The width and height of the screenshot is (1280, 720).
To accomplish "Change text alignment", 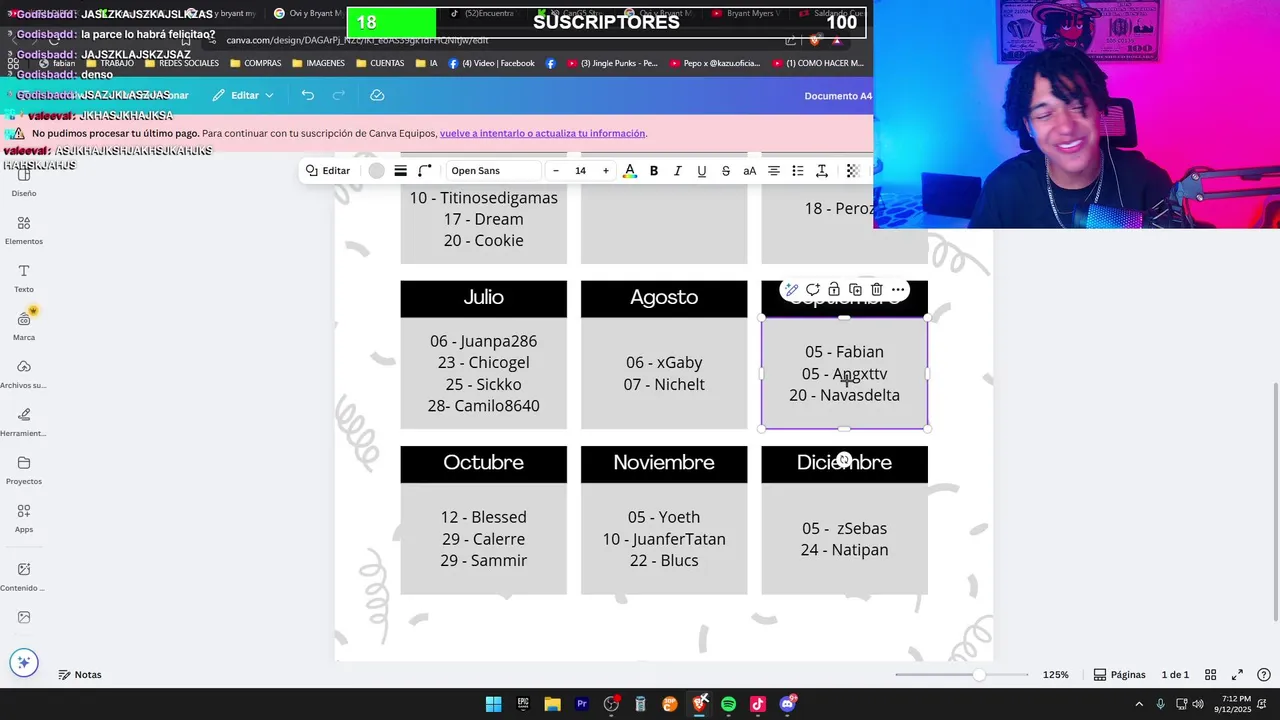I will point(774,171).
